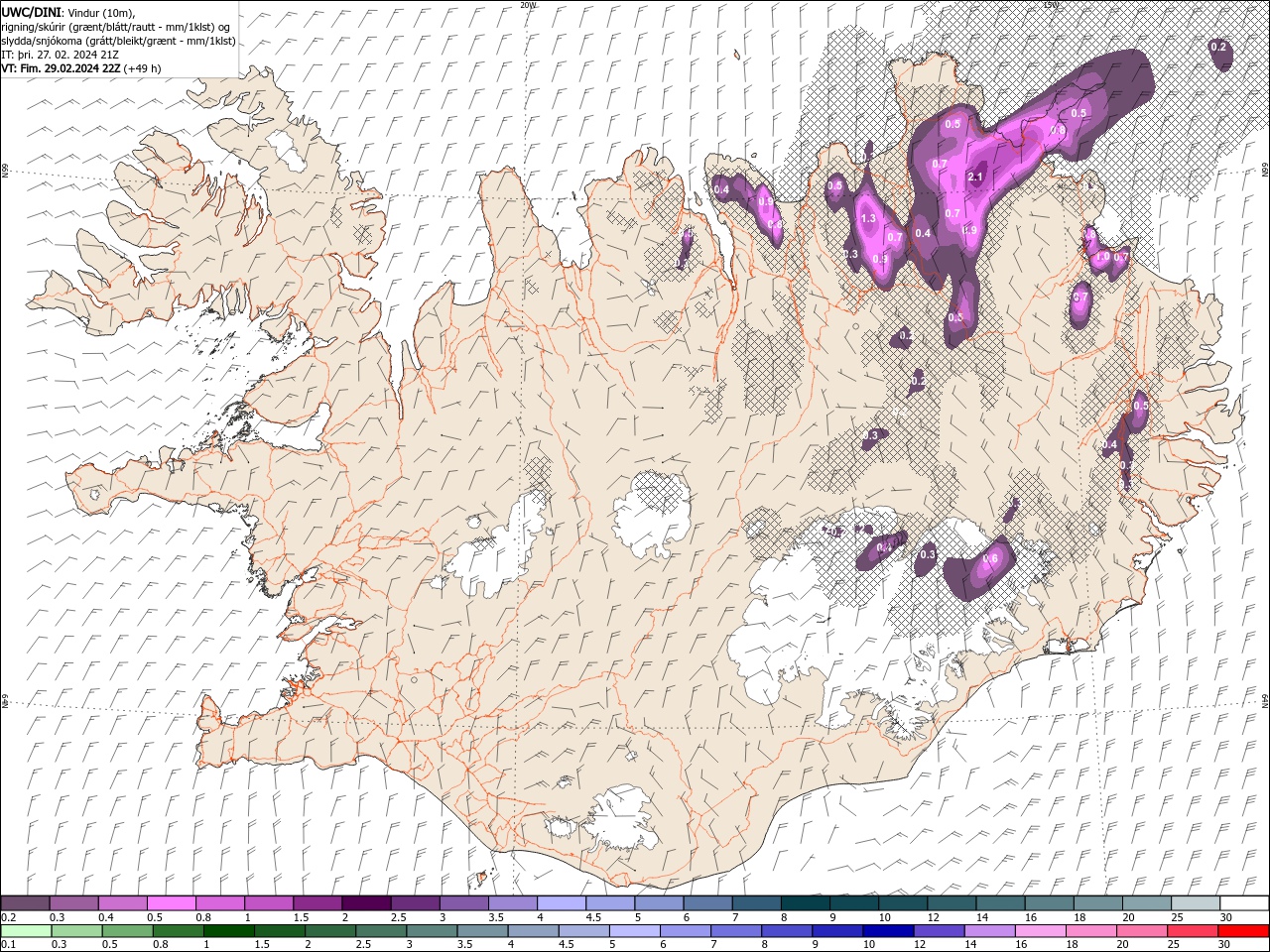The width and height of the screenshot is (1270, 952).
Task: Click the 20W longitude label at top
Action: click(x=527, y=5)
